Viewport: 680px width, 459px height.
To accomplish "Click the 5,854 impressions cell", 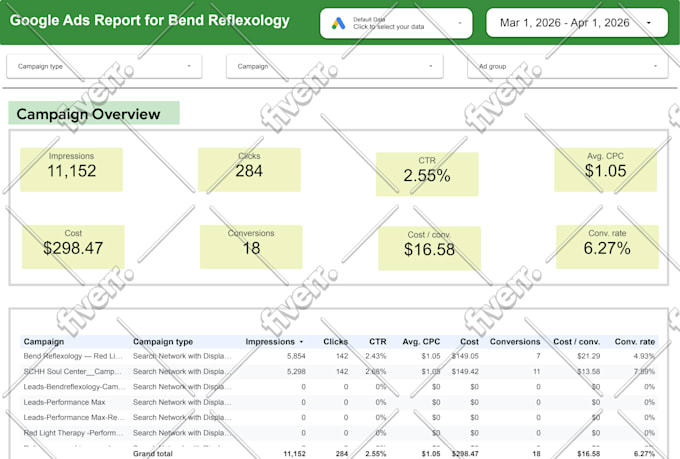I will (296, 356).
